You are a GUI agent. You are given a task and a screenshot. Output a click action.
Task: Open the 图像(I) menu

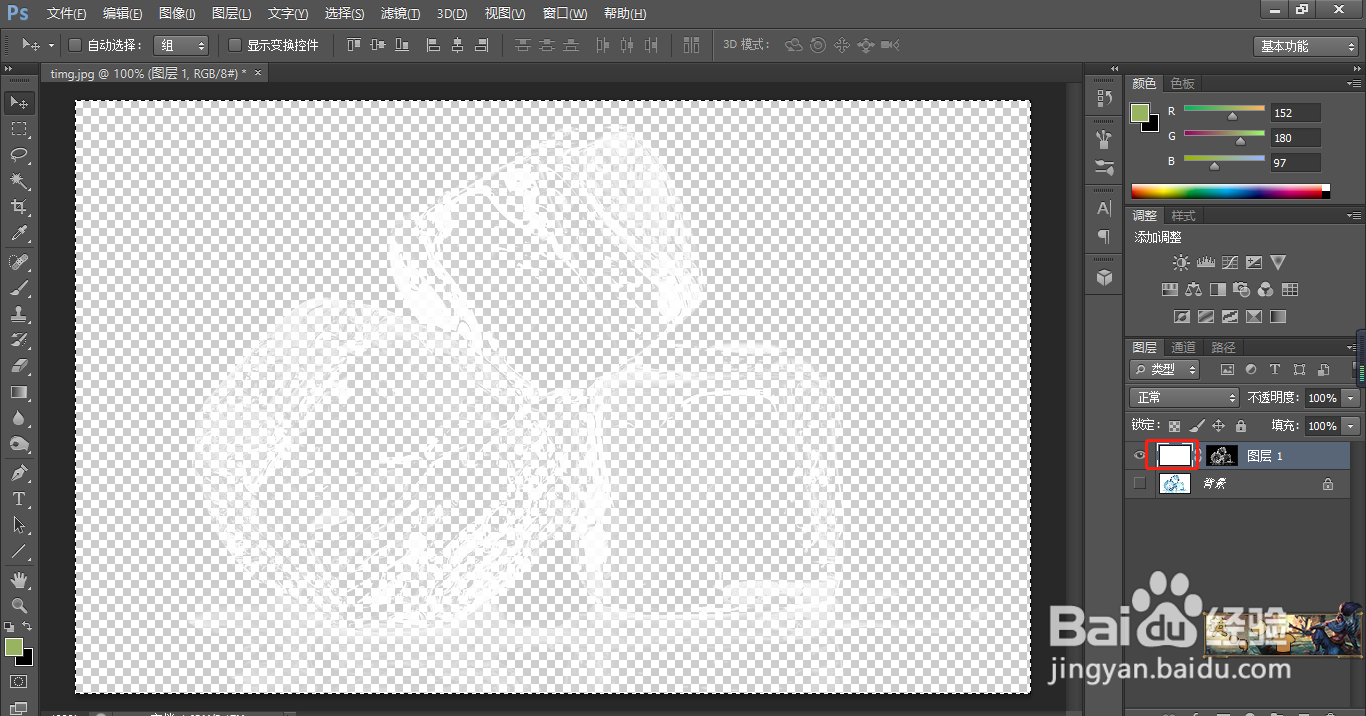(x=177, y=14)
